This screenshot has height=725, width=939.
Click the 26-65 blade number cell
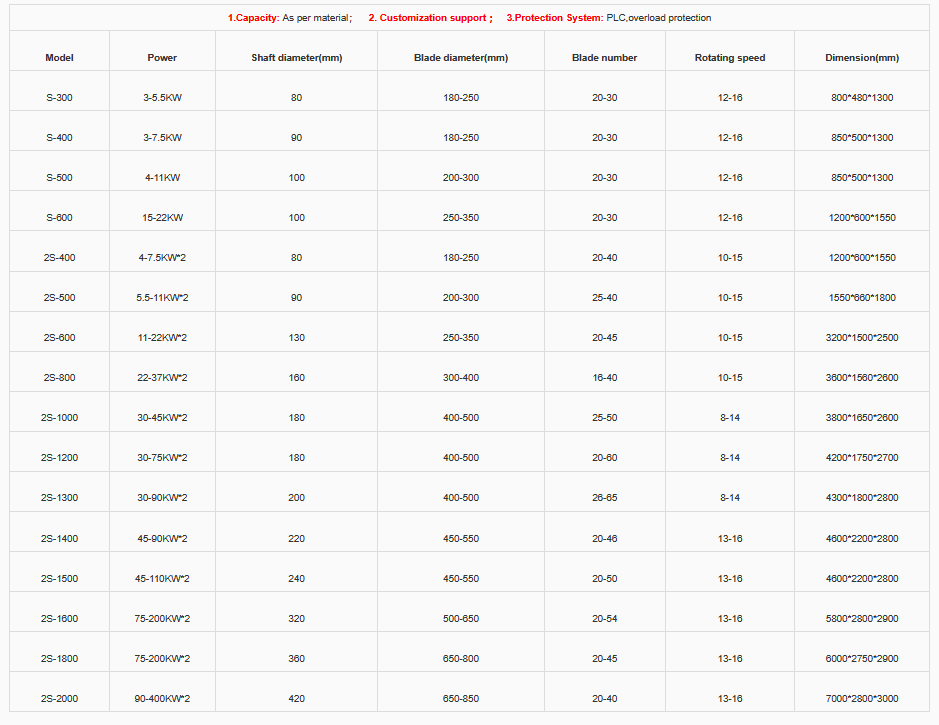604,498
